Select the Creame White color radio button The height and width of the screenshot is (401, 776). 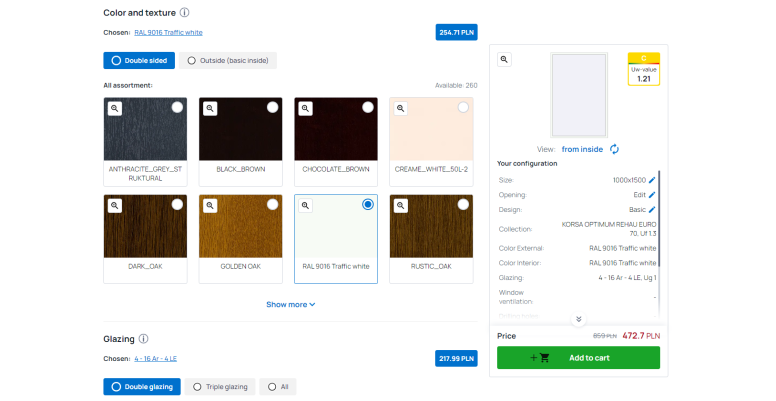point(463,107)
